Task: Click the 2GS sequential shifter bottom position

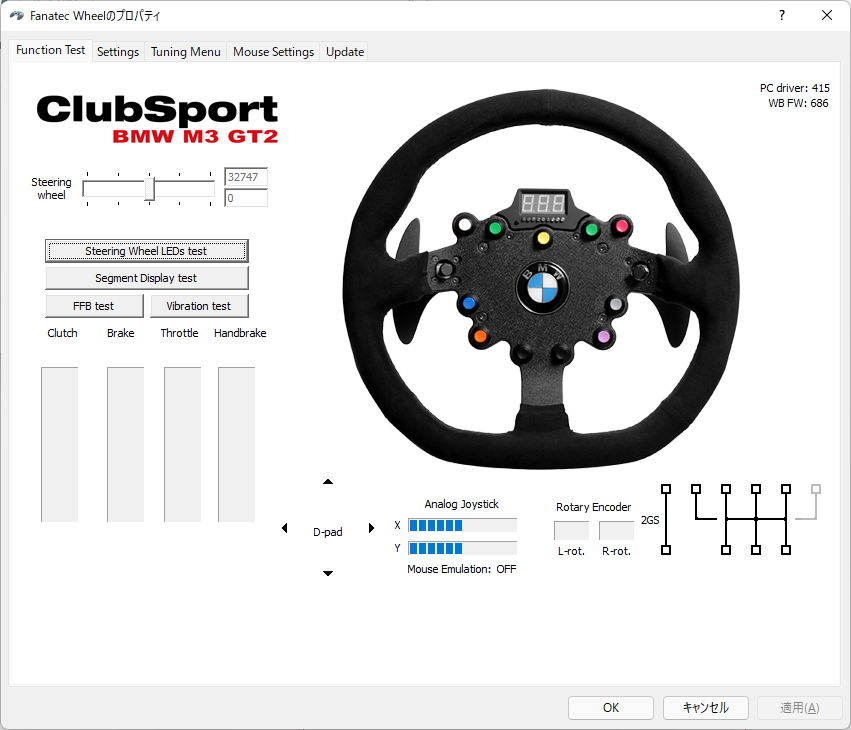Action: (666, 550)
